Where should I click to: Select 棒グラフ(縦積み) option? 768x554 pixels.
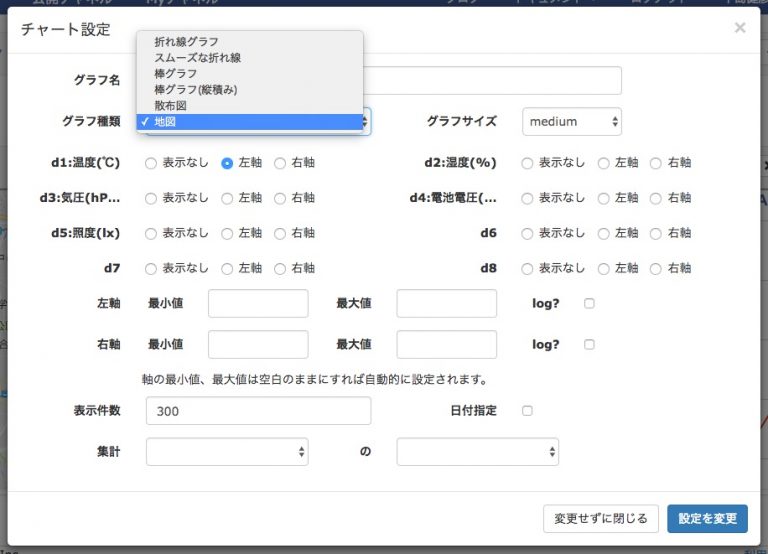pyautogui.click(x=195, y=90)
